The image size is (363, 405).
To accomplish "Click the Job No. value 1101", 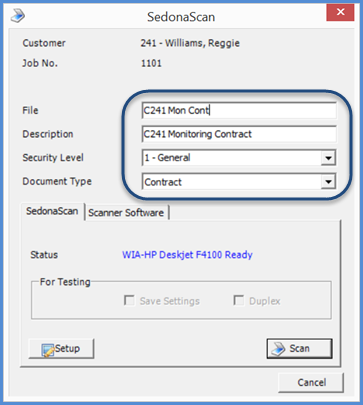I will pos(151,63).
